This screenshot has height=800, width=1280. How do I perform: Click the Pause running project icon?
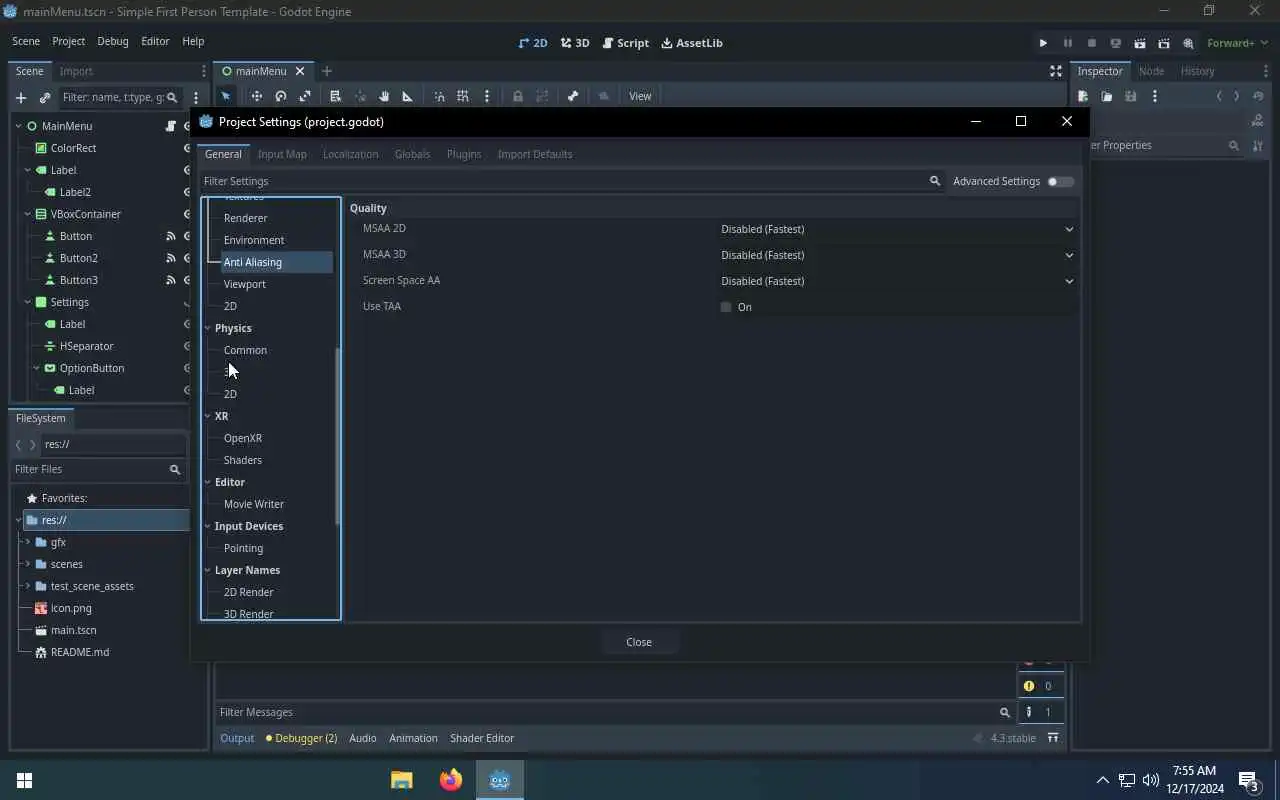pyautogui.click(x=1067, y=43)
